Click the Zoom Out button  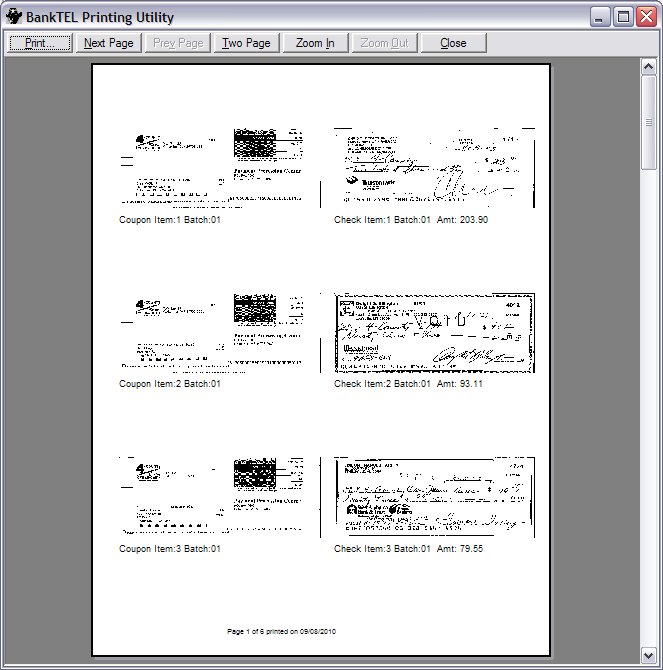coord(384,43)
